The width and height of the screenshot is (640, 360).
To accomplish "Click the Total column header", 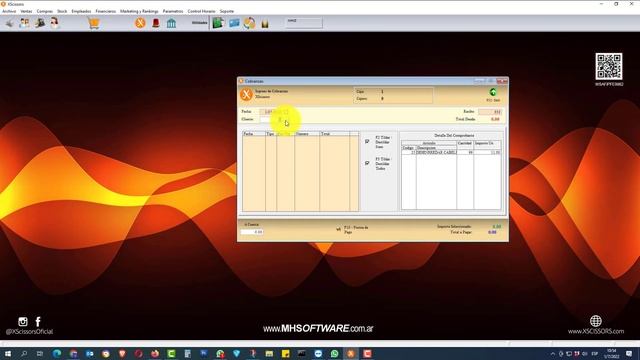I will pos(335,134).
